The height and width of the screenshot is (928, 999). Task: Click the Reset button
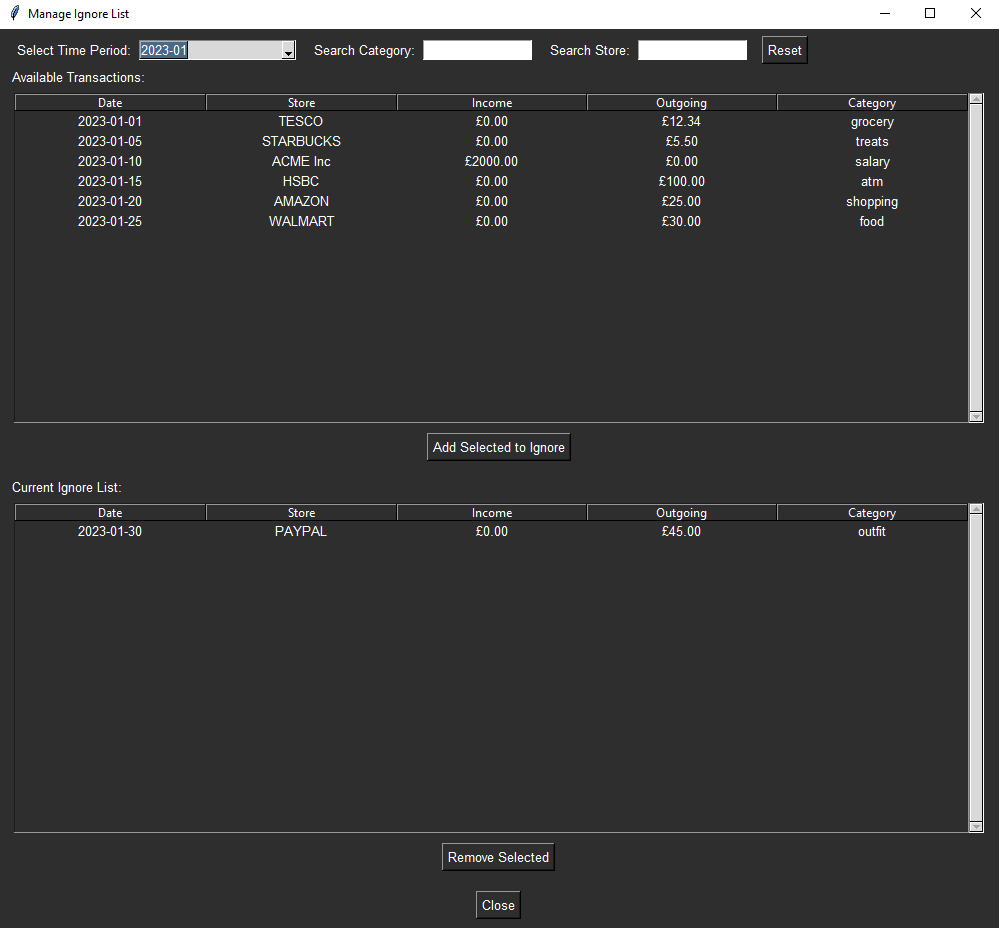click(784, 50)
